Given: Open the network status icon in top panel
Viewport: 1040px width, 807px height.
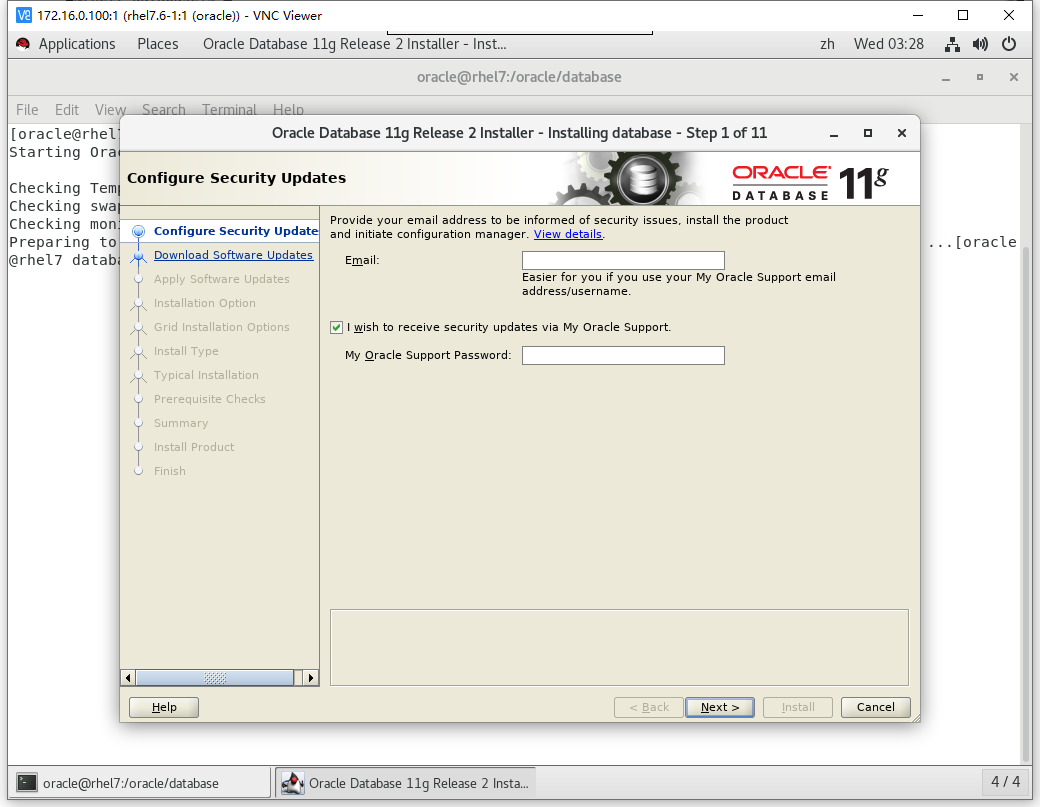Looking at the screenshot, I should coord(952,44).
